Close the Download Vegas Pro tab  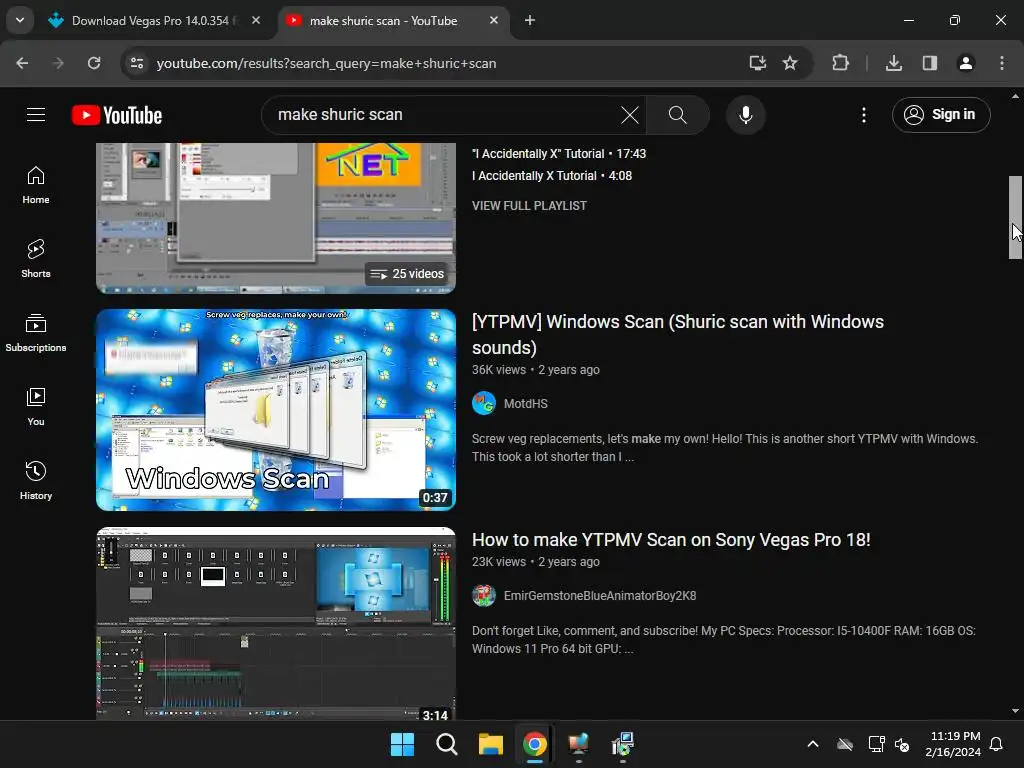pyautogui.click(x=256, y=21)
